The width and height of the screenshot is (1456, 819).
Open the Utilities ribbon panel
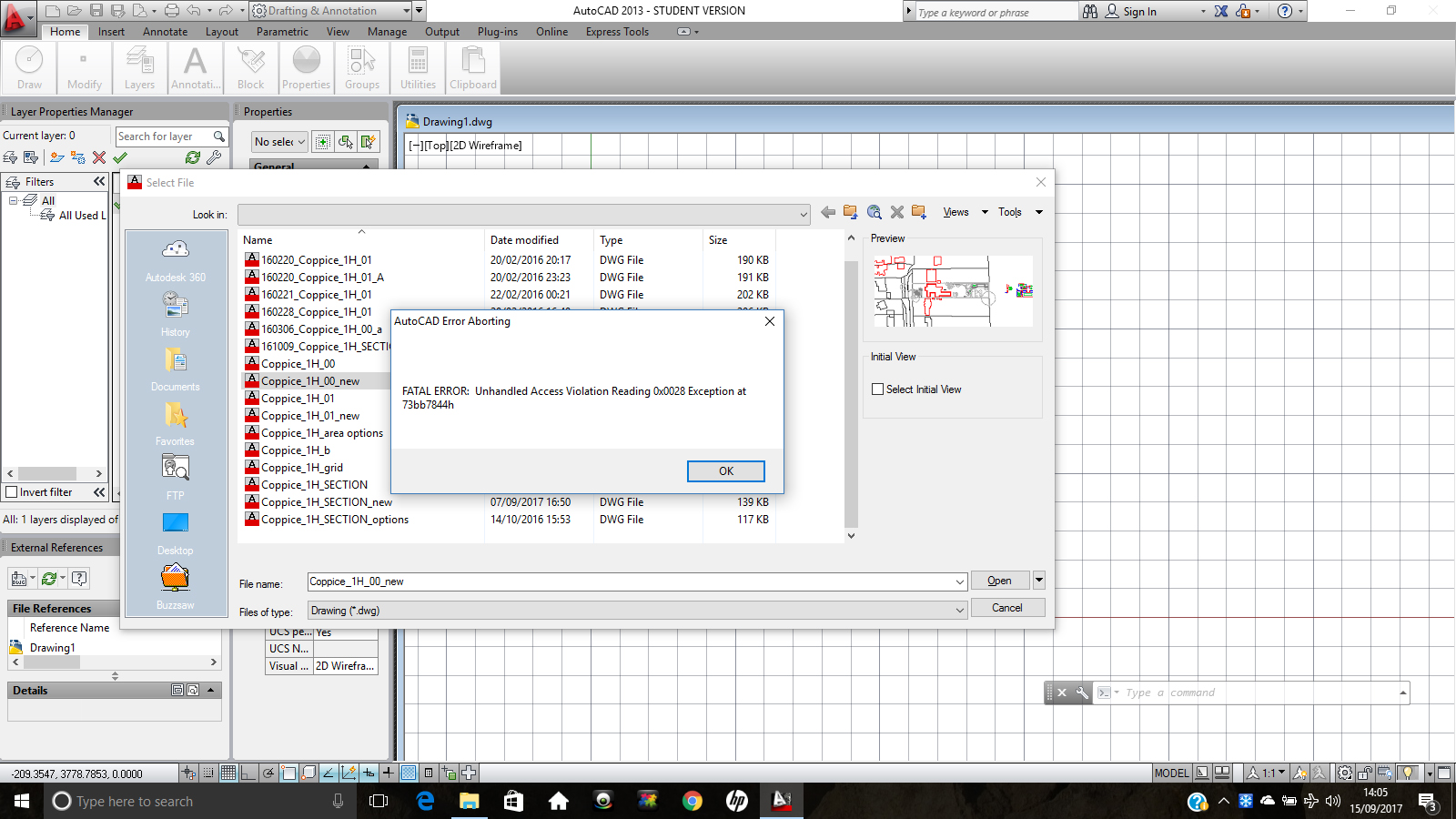(x=418, y=68)
